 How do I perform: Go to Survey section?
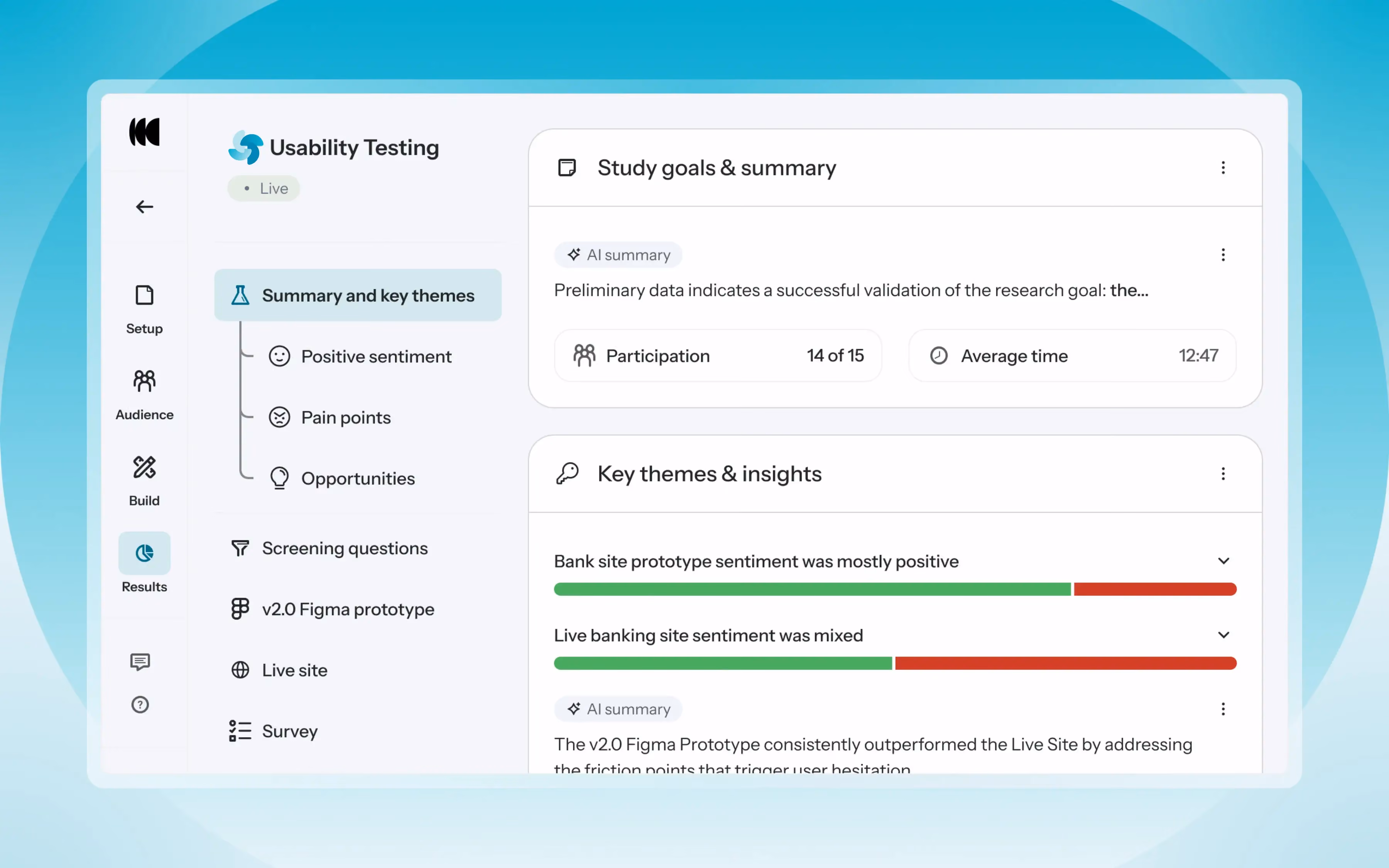pos(273,731)
